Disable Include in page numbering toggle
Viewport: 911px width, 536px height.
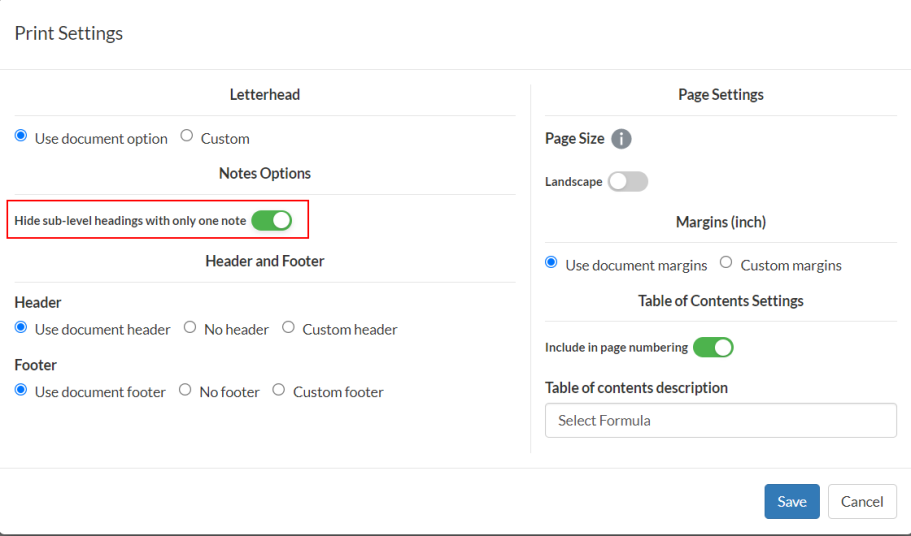[713, 347]
